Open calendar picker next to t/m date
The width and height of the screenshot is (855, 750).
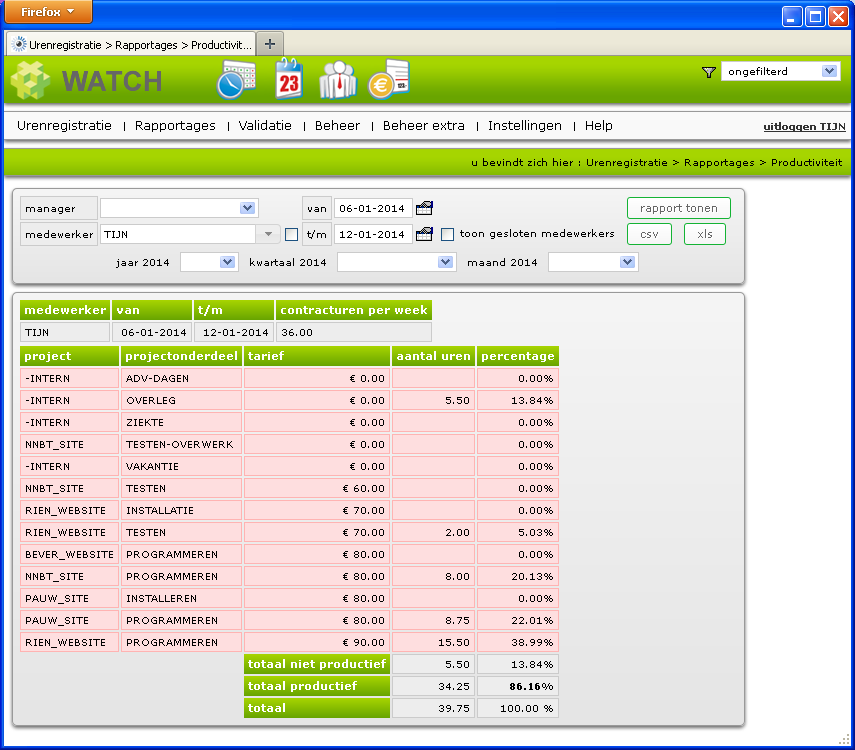pos(424,235)
